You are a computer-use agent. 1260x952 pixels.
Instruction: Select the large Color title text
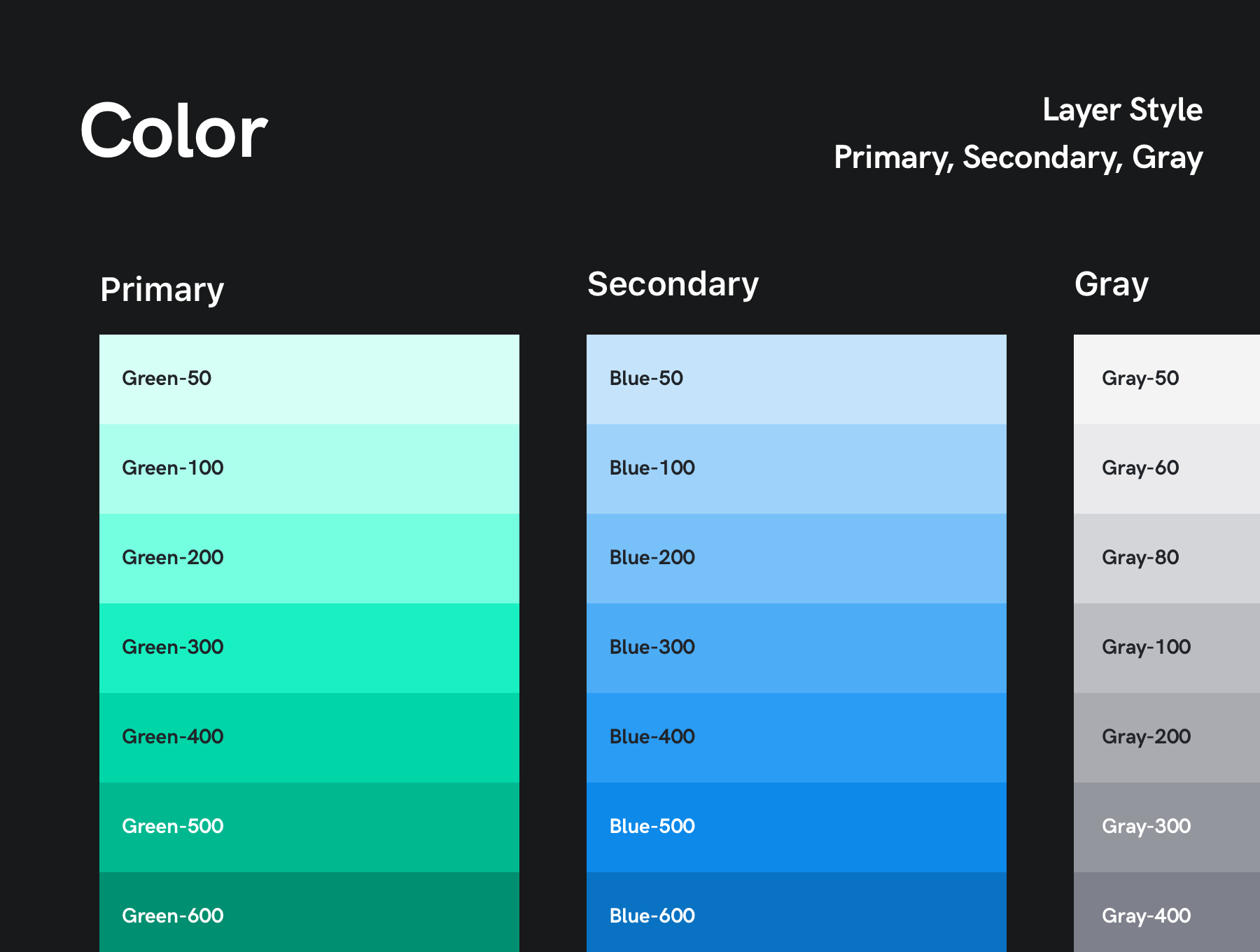pyautogui.click(x=174, y=132)
